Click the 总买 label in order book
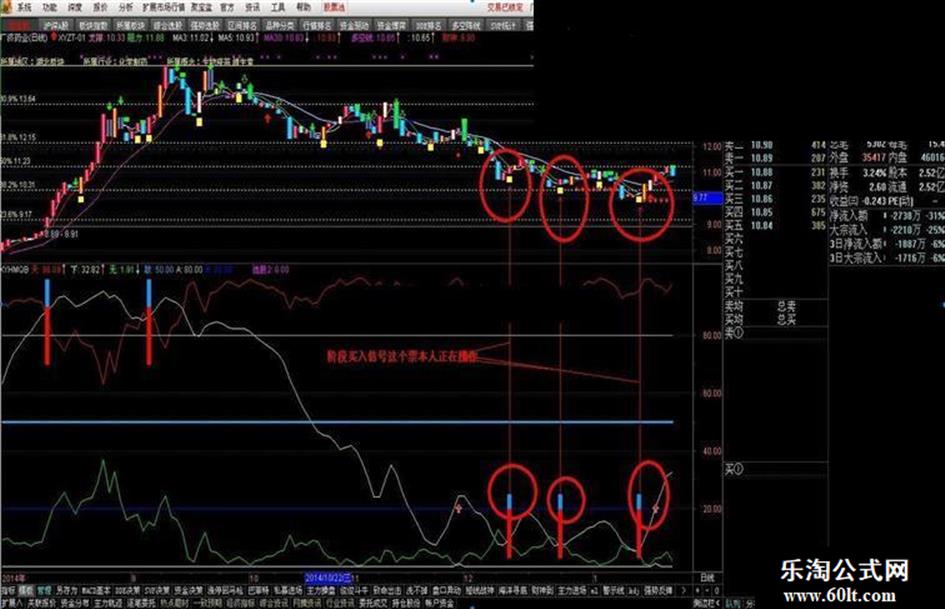This screenshot has height=609, width=945. click(x=787, y=320)
